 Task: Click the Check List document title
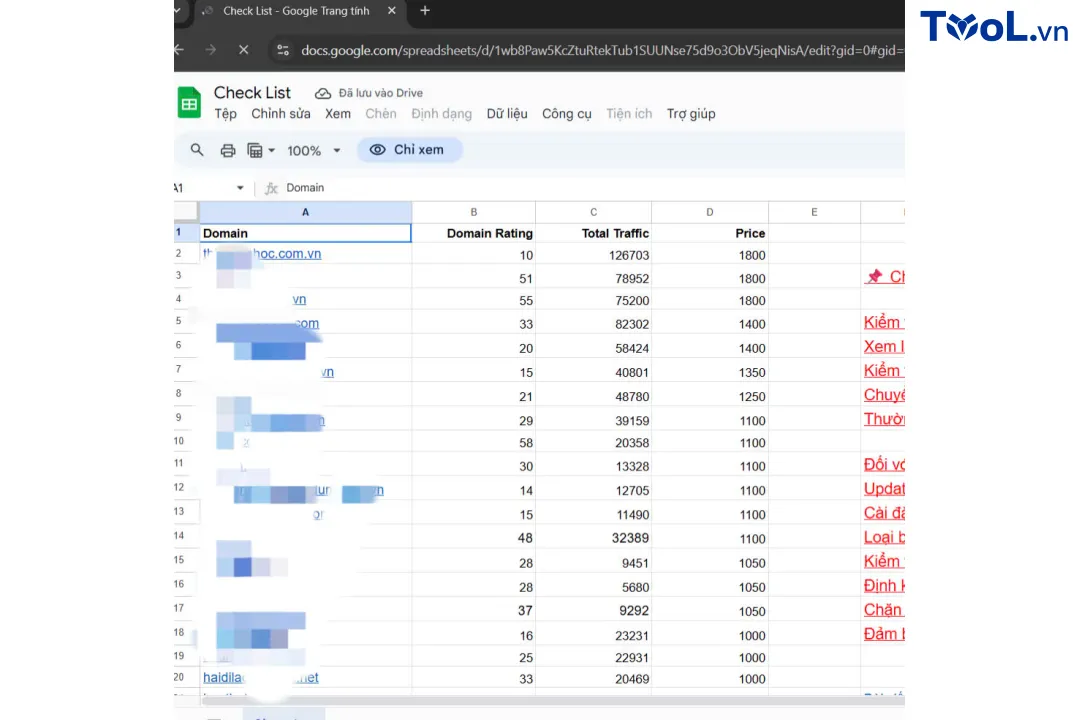tap(252, 93)
